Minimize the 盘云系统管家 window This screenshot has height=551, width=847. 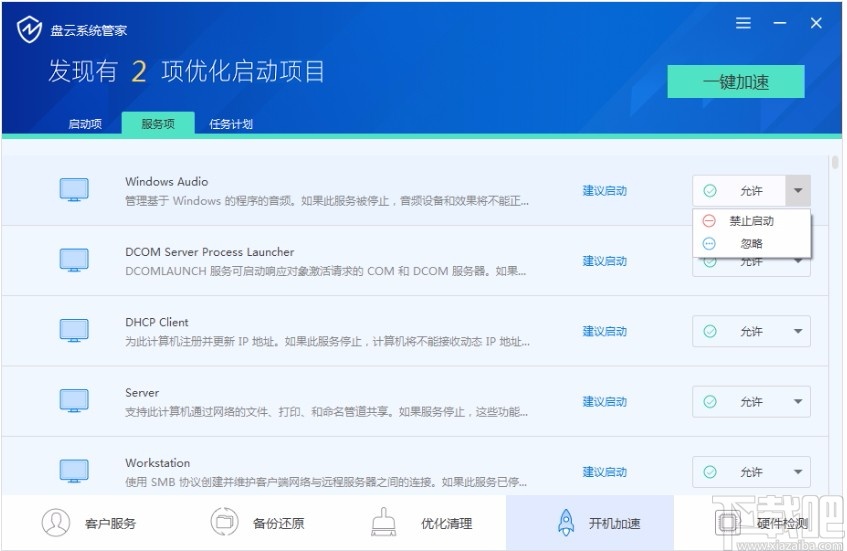pos(779,23)
